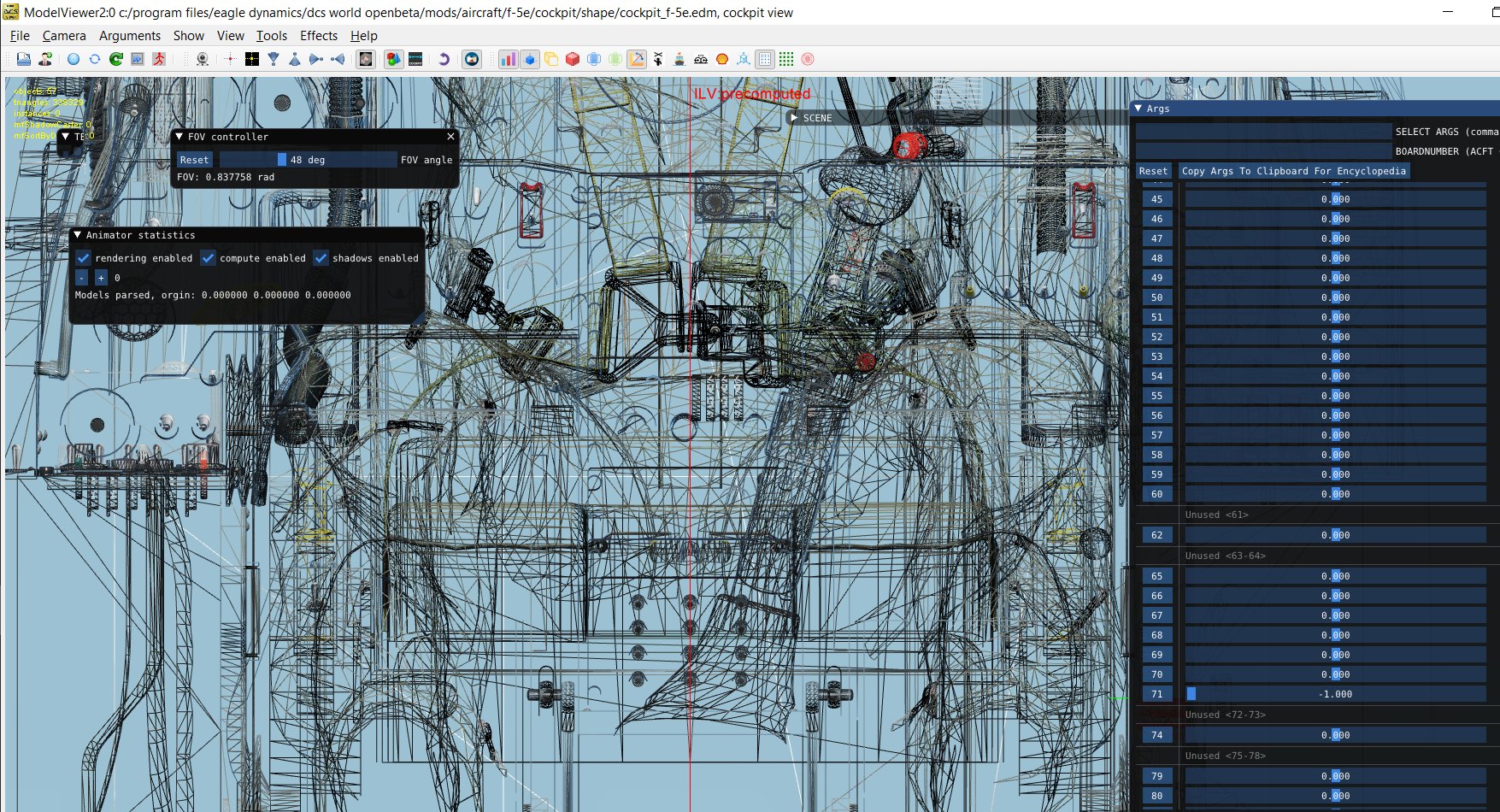Open the Arguments menu
1500x812 pixels.
pyautogui.click(x=130, y=36)
